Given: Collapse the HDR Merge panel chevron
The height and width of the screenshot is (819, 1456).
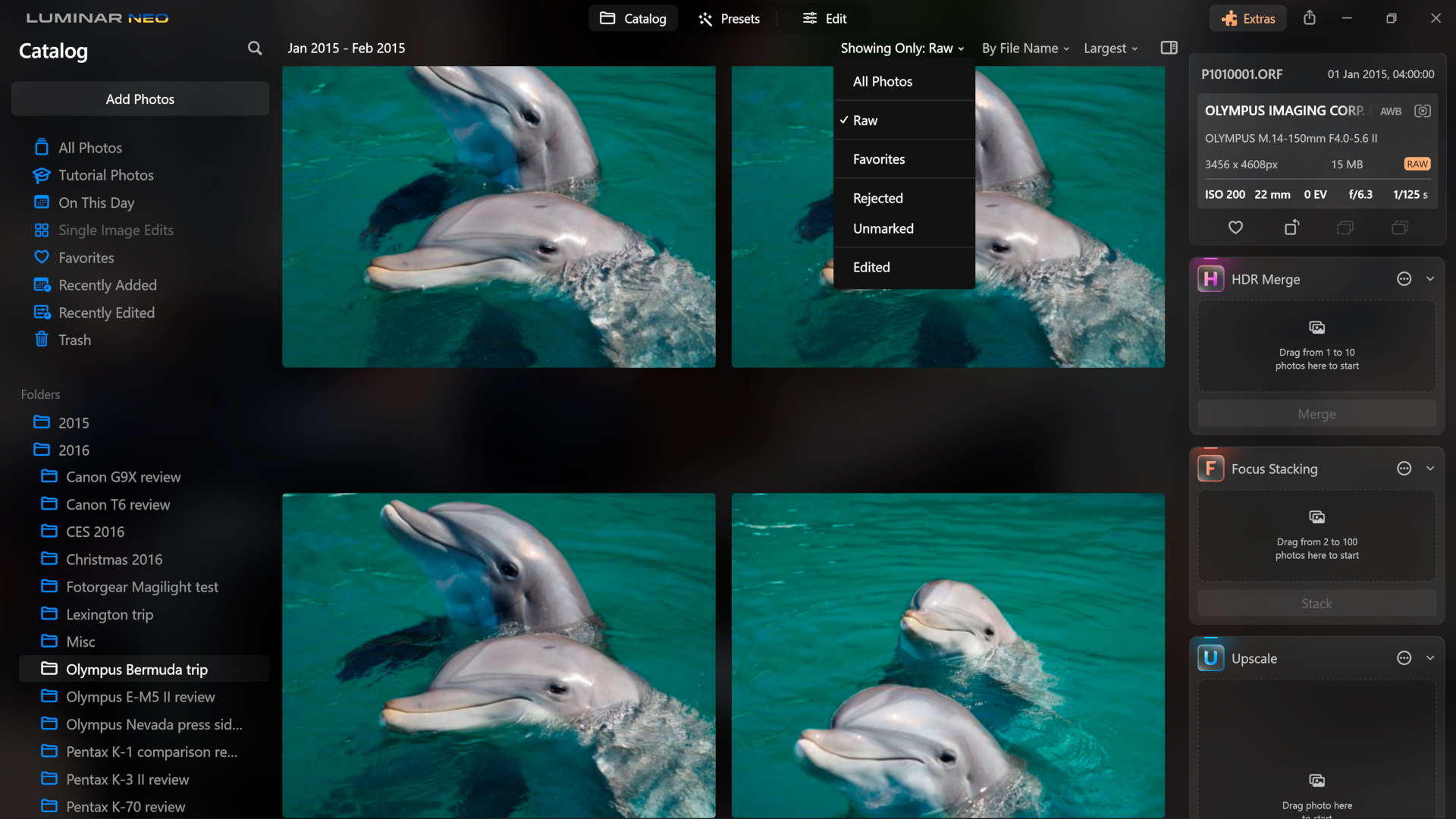Looking at the screenshot, I should tap(1430, 279).
